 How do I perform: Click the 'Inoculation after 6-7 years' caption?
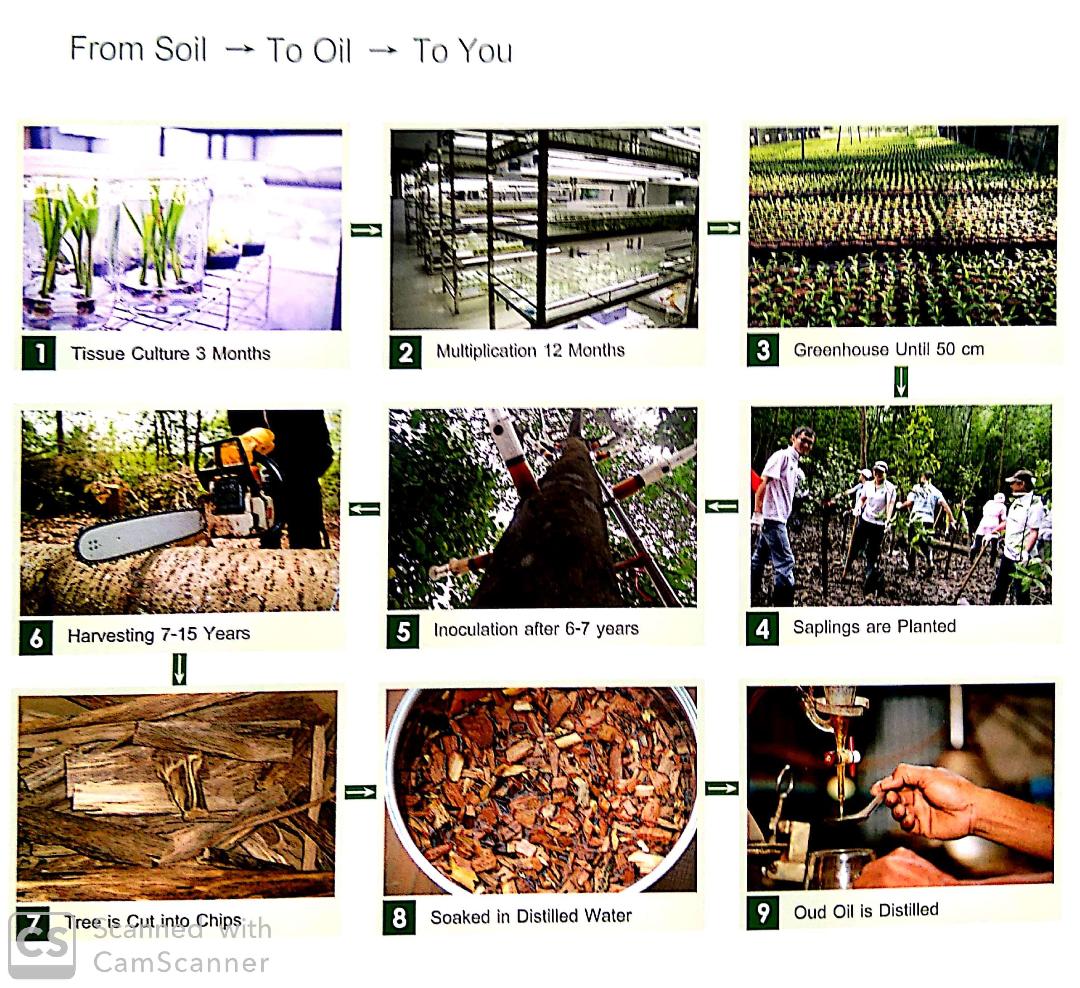click(x=536, y=629)
